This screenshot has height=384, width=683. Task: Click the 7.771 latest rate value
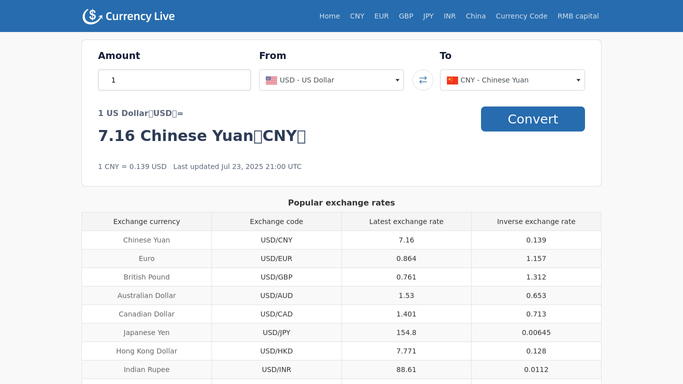406,351
